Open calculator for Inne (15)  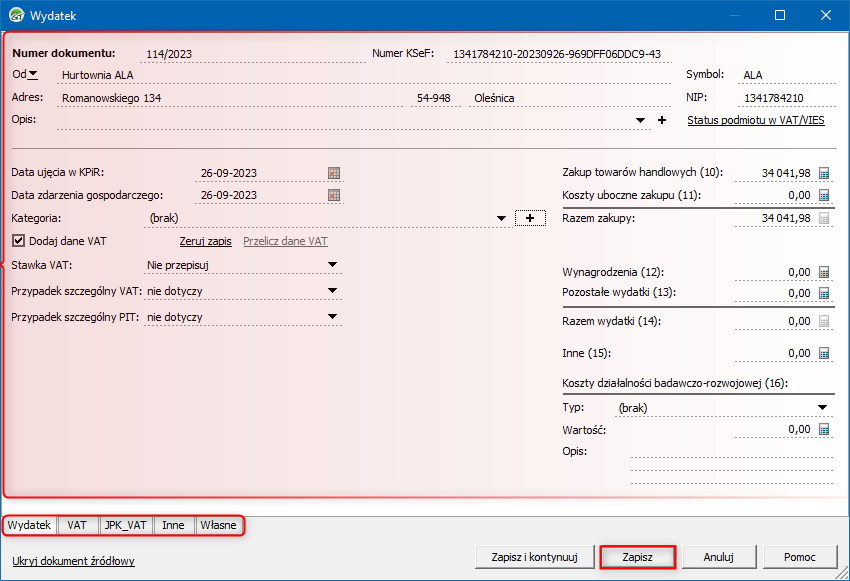tap(824, 353)
